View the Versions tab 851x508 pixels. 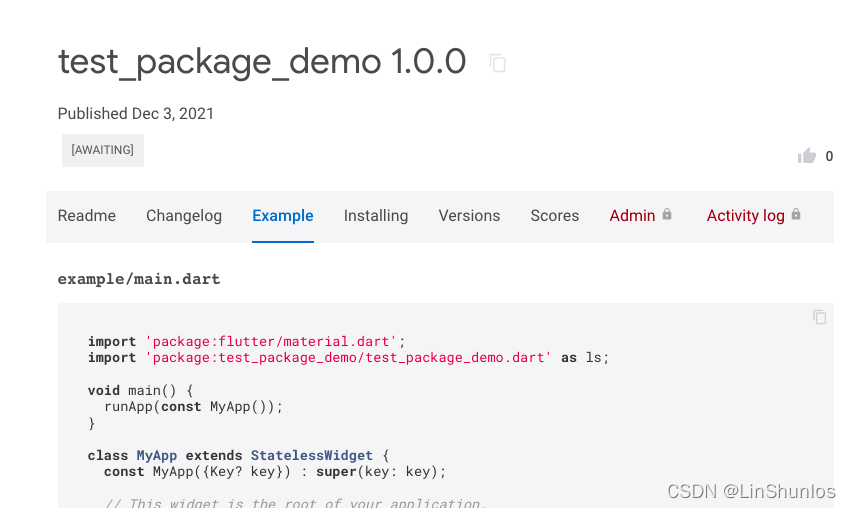click(469, 215)
